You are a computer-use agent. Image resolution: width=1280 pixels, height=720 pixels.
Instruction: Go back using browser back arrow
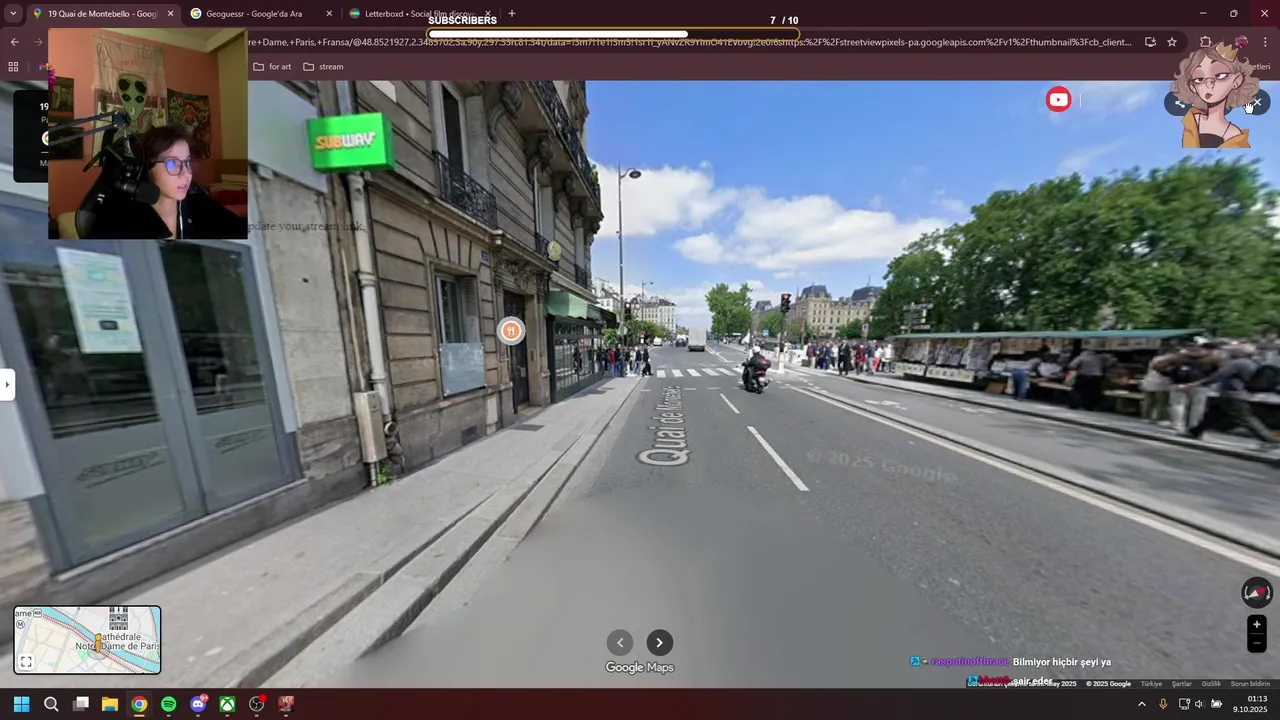tap(14, 42)
